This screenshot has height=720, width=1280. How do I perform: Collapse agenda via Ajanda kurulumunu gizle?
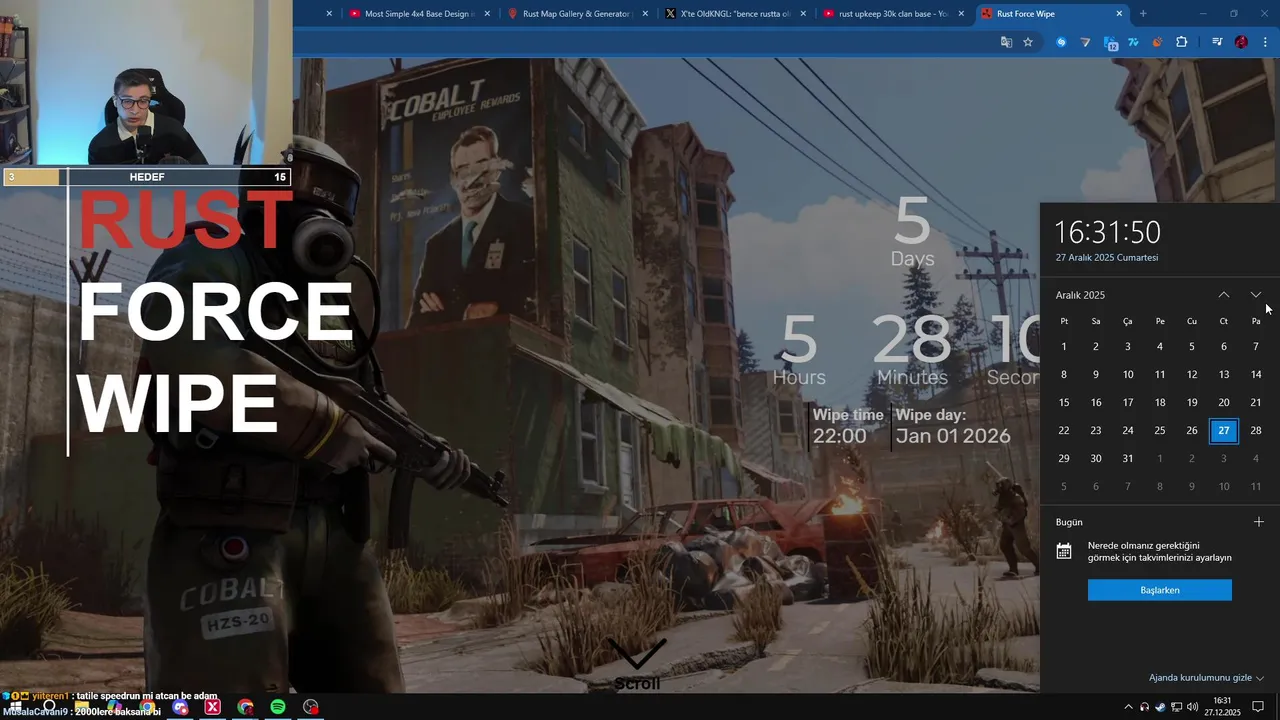point(1206,678)
